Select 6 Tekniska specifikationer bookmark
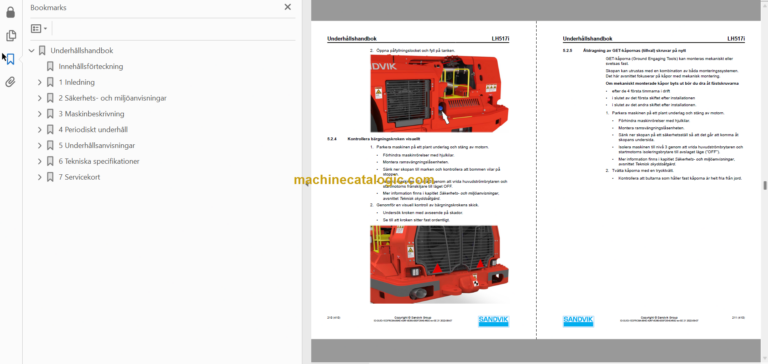 (99, 161)
